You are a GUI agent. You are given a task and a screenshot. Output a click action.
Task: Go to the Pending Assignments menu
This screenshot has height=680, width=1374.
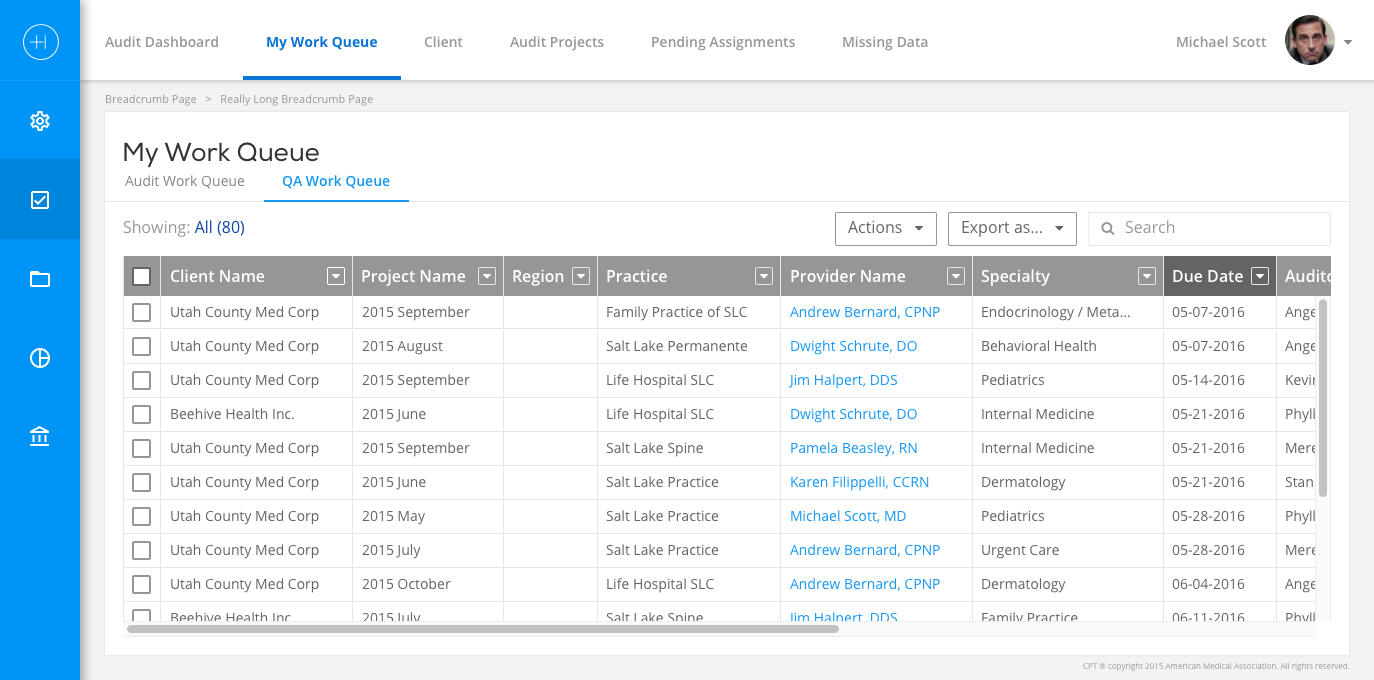tap(722, 42)
